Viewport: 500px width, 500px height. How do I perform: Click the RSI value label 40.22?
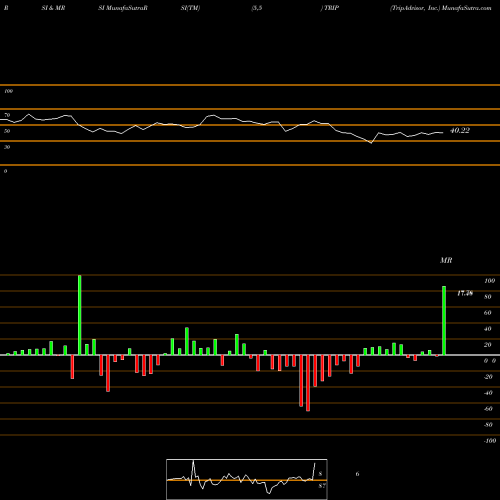coord(460,131)
